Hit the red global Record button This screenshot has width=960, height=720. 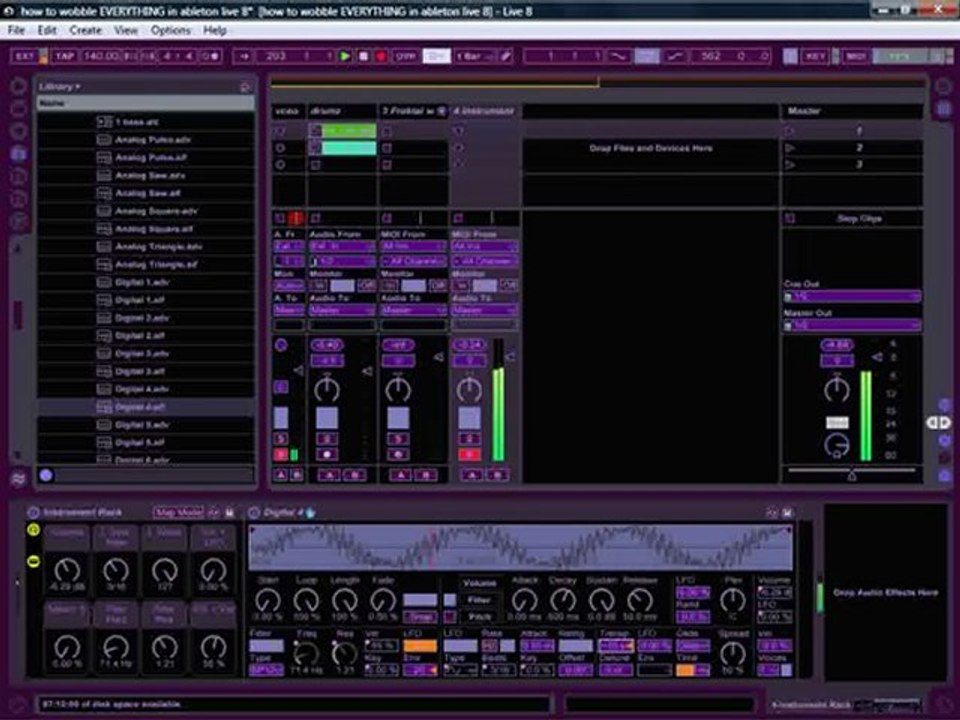[381, 56]
